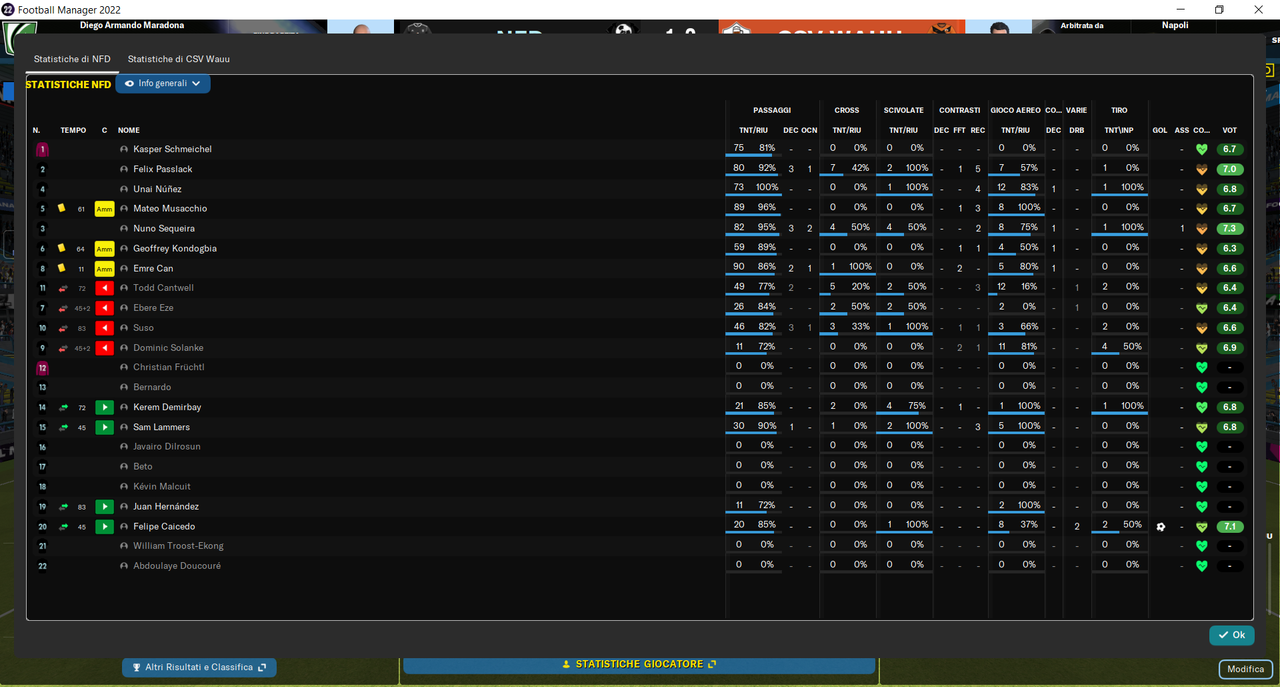The width and height of the screenshot is (1280, 687).
Task: Click Christian Früchtl's condition heart icon
Action: coord(1202,367)
